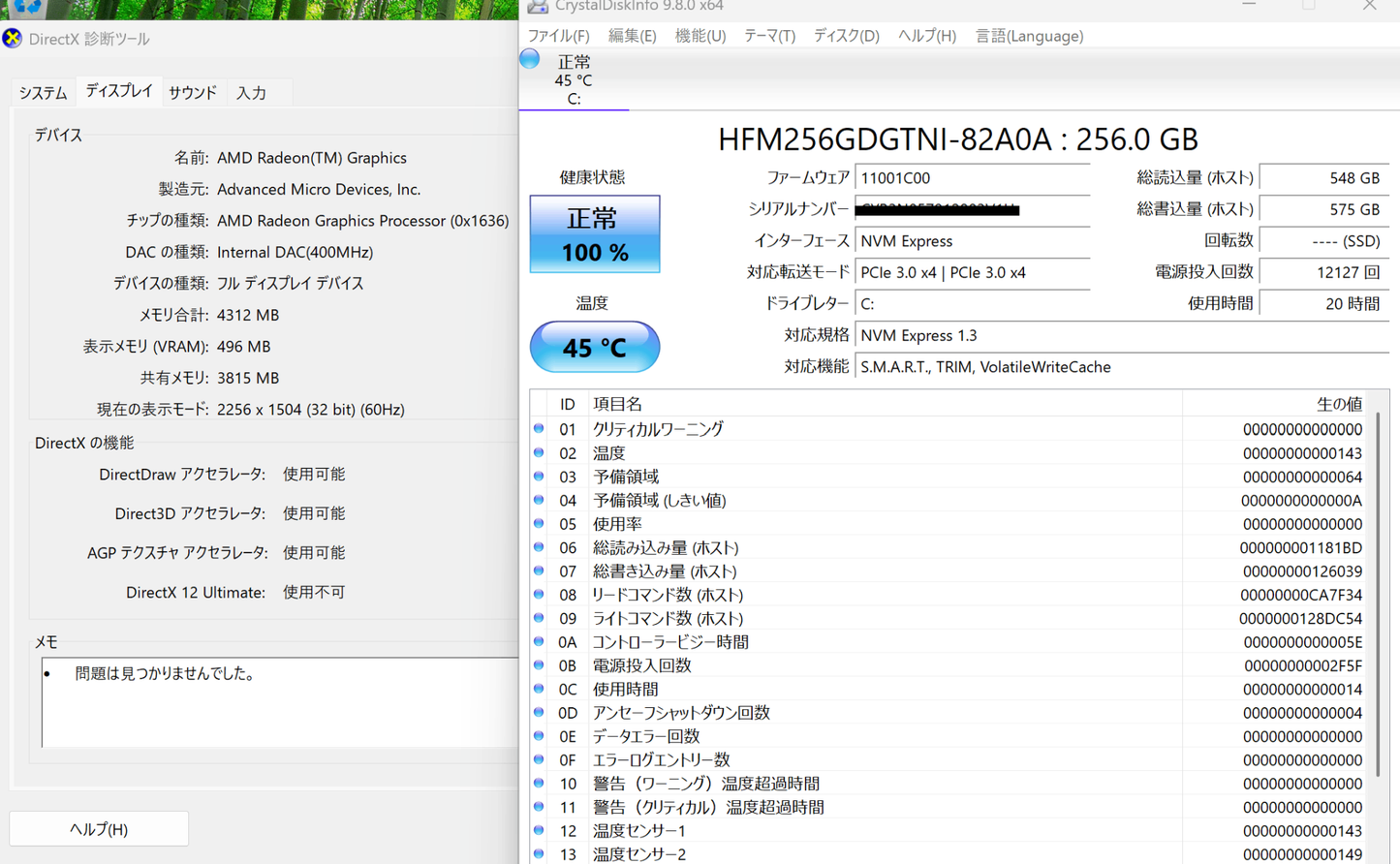Switch to the 入力 tab
Screen dimensions: 1400x864
pos(251,93)
